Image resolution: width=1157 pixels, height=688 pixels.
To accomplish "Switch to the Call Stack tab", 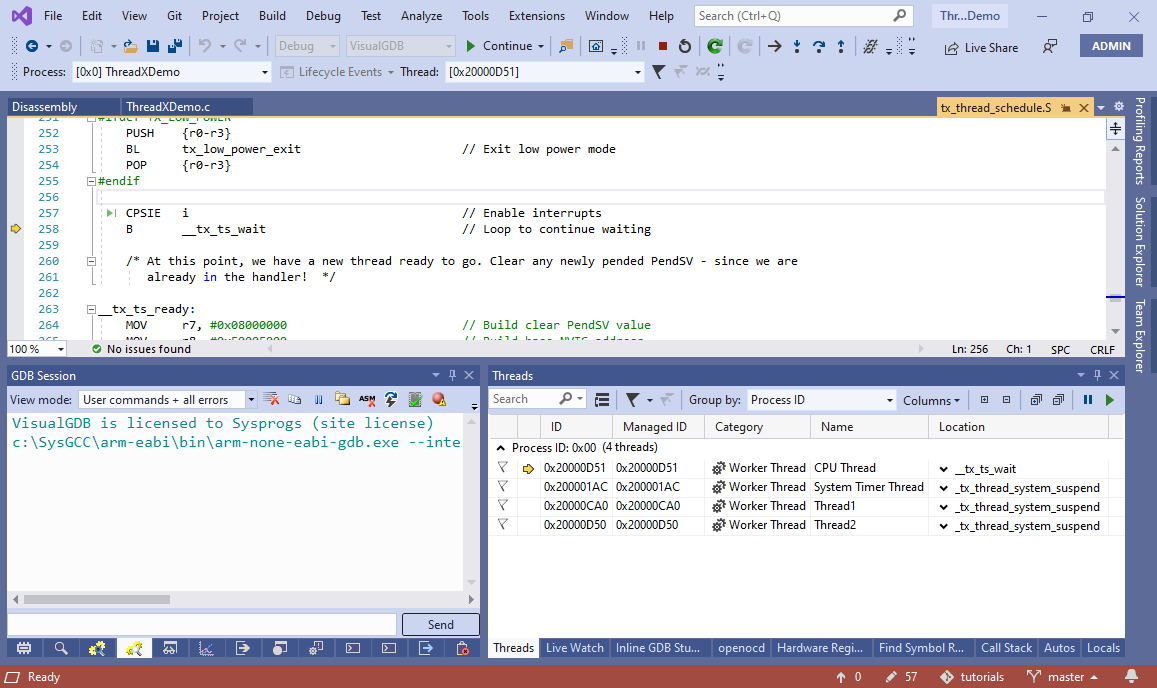I will pos(1006,647).
